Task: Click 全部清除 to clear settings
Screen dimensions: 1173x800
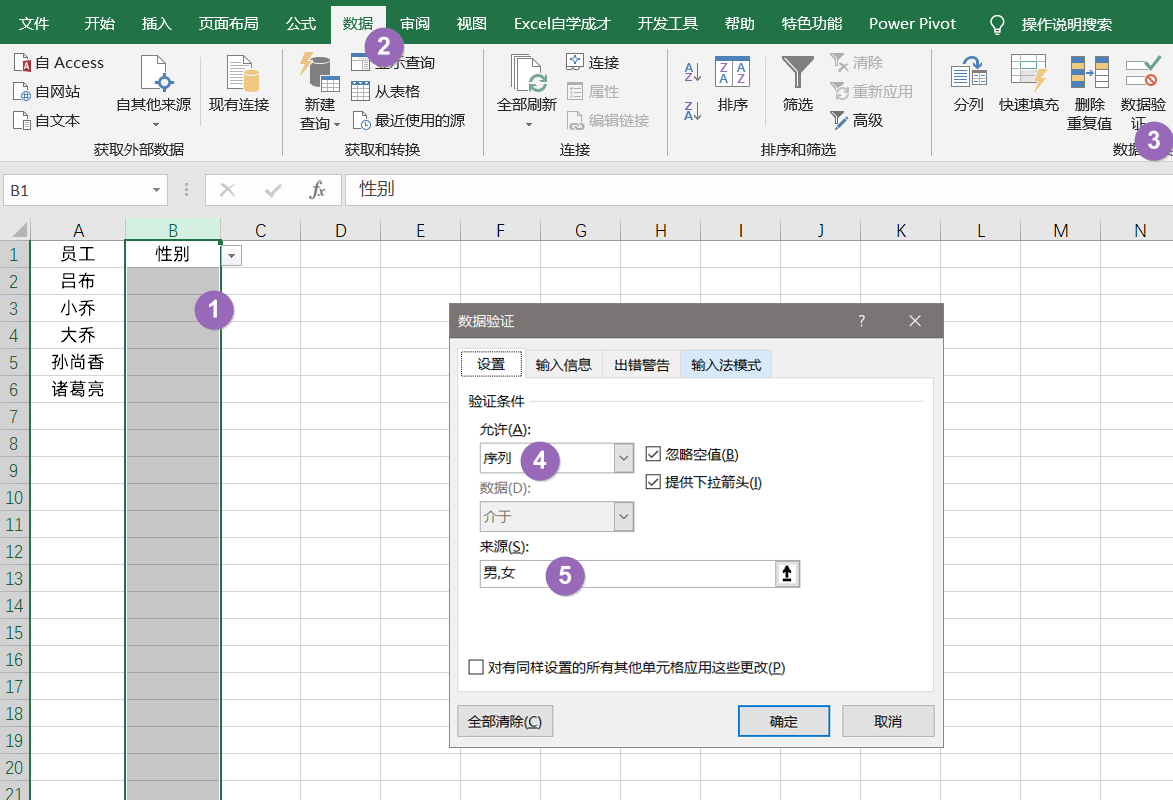Action: [505, 720]
